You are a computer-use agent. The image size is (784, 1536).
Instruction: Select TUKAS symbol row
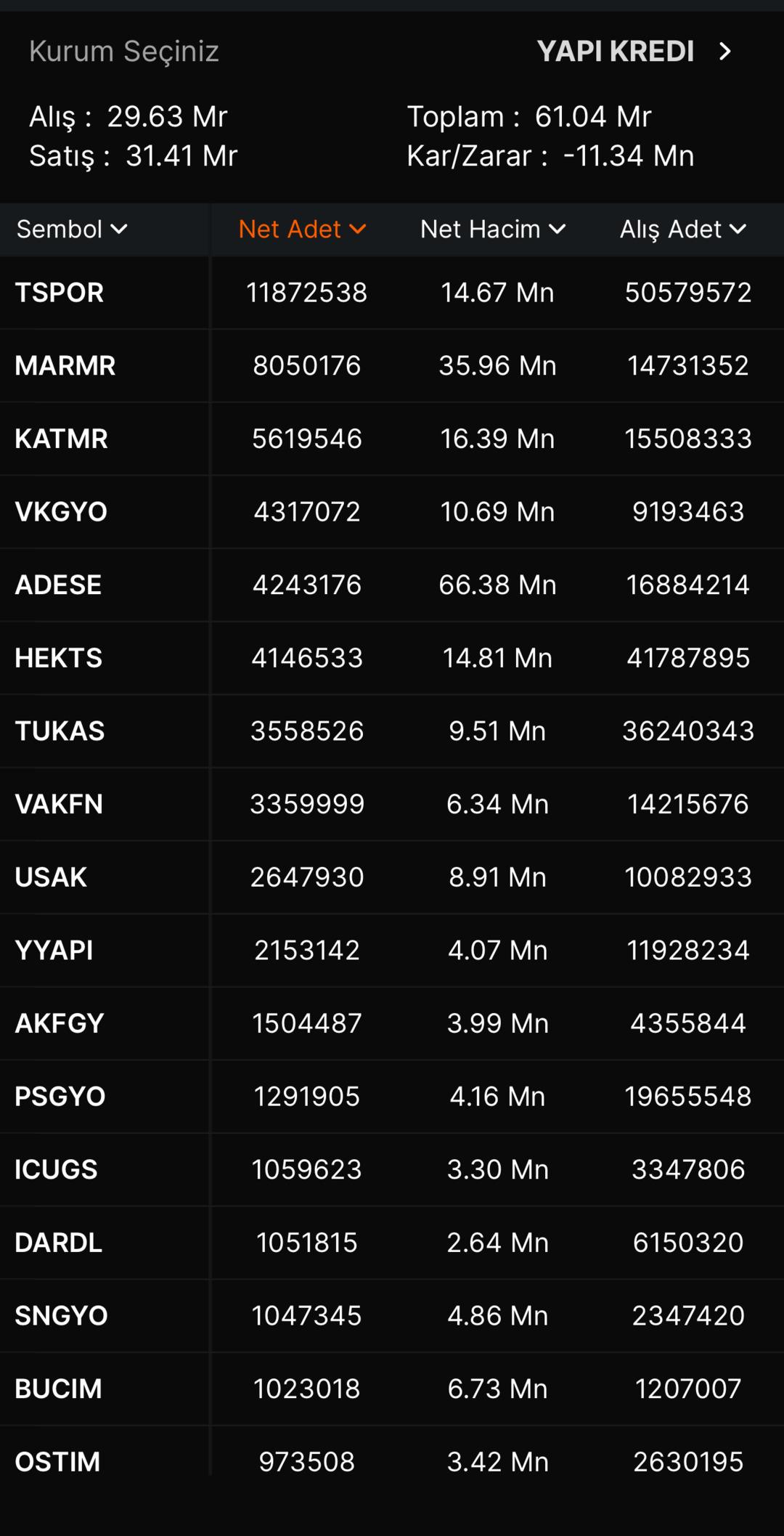tap(60, 731)
